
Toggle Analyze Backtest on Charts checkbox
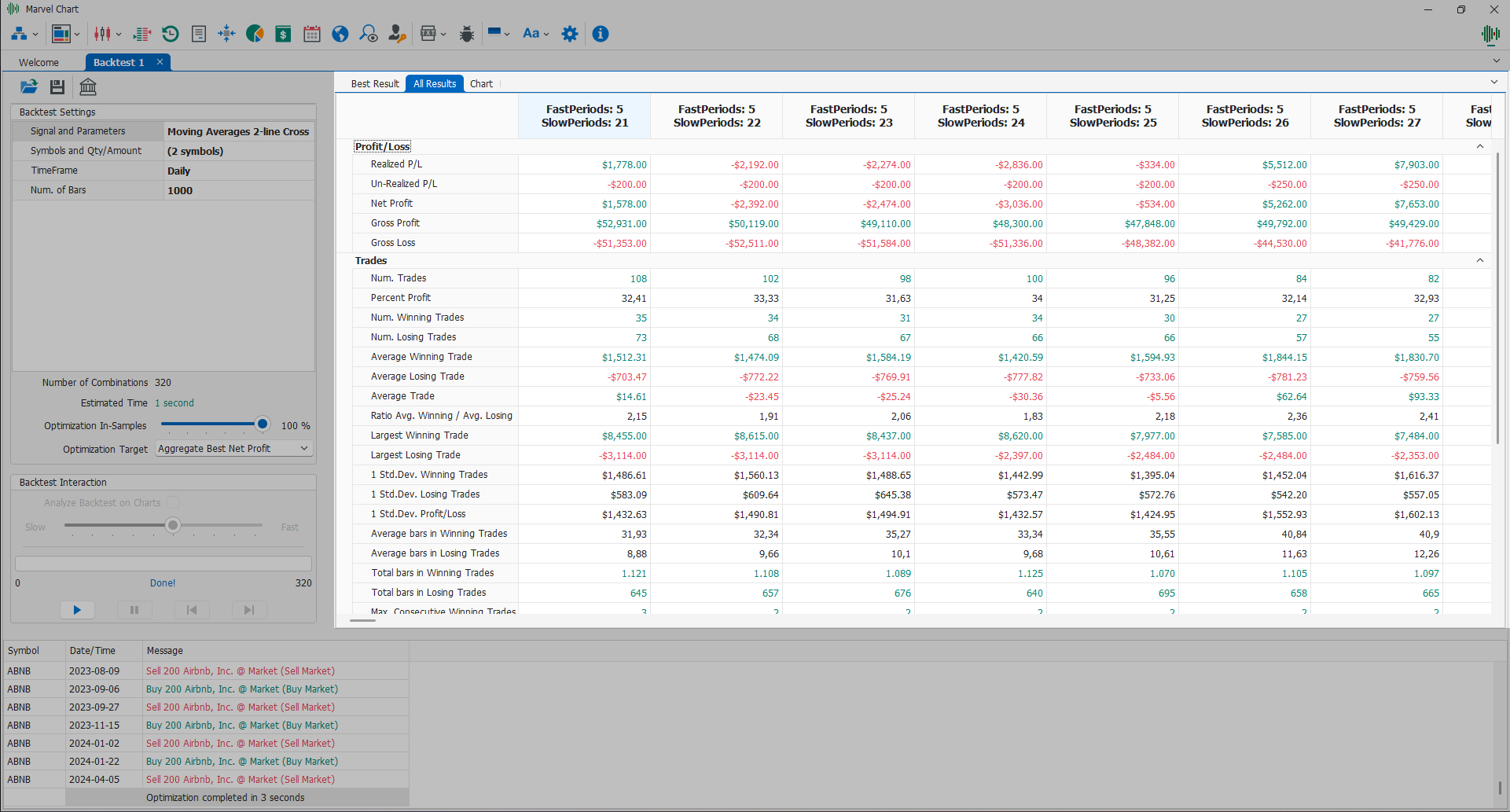point(173,502)
